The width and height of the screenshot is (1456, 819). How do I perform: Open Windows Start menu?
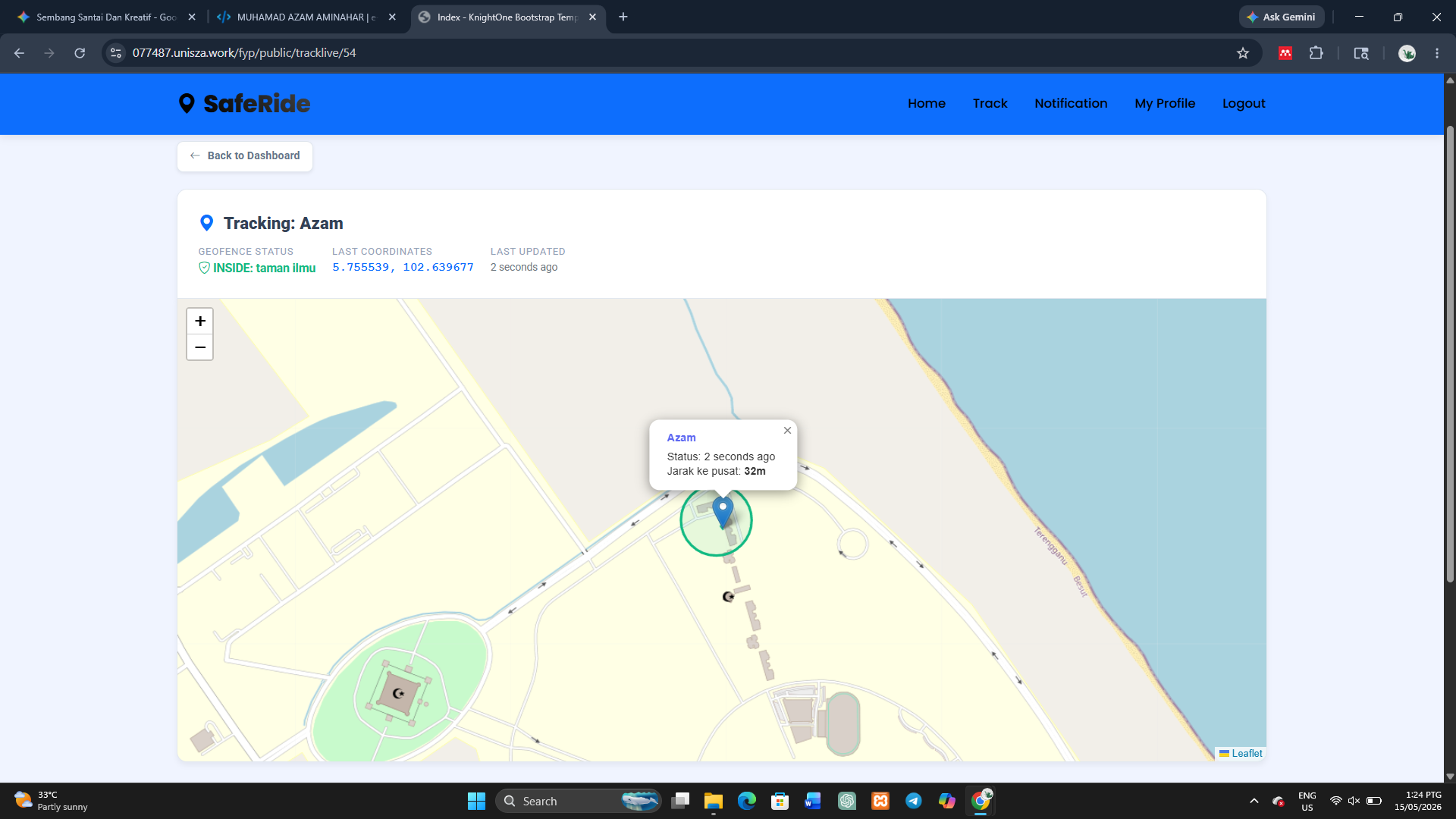pyautogui.click(x=476, y=801)
